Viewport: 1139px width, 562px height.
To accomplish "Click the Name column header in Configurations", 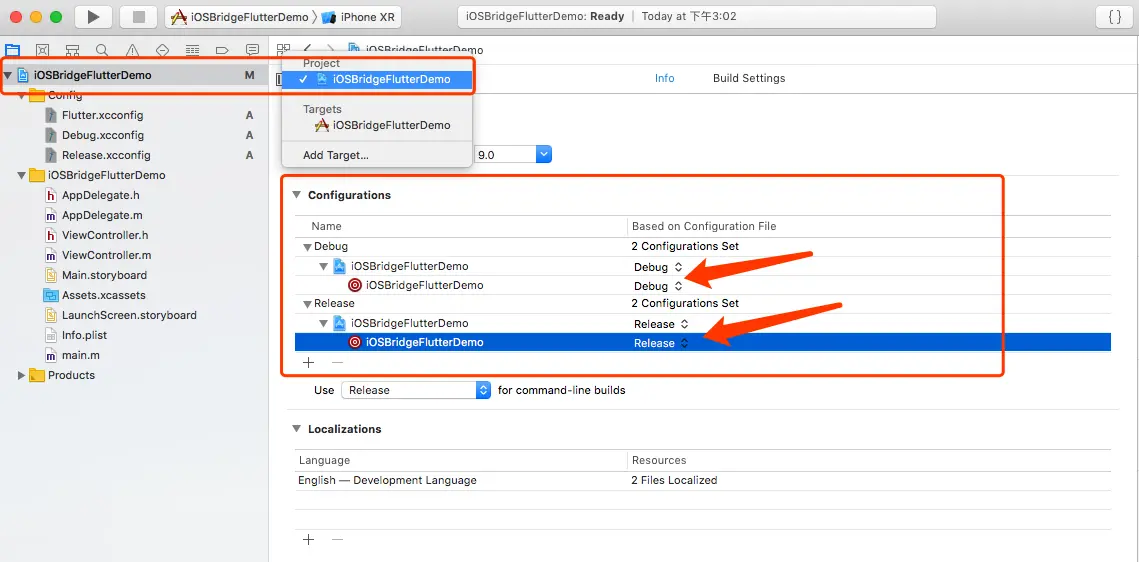I will [x=326, y=226].
